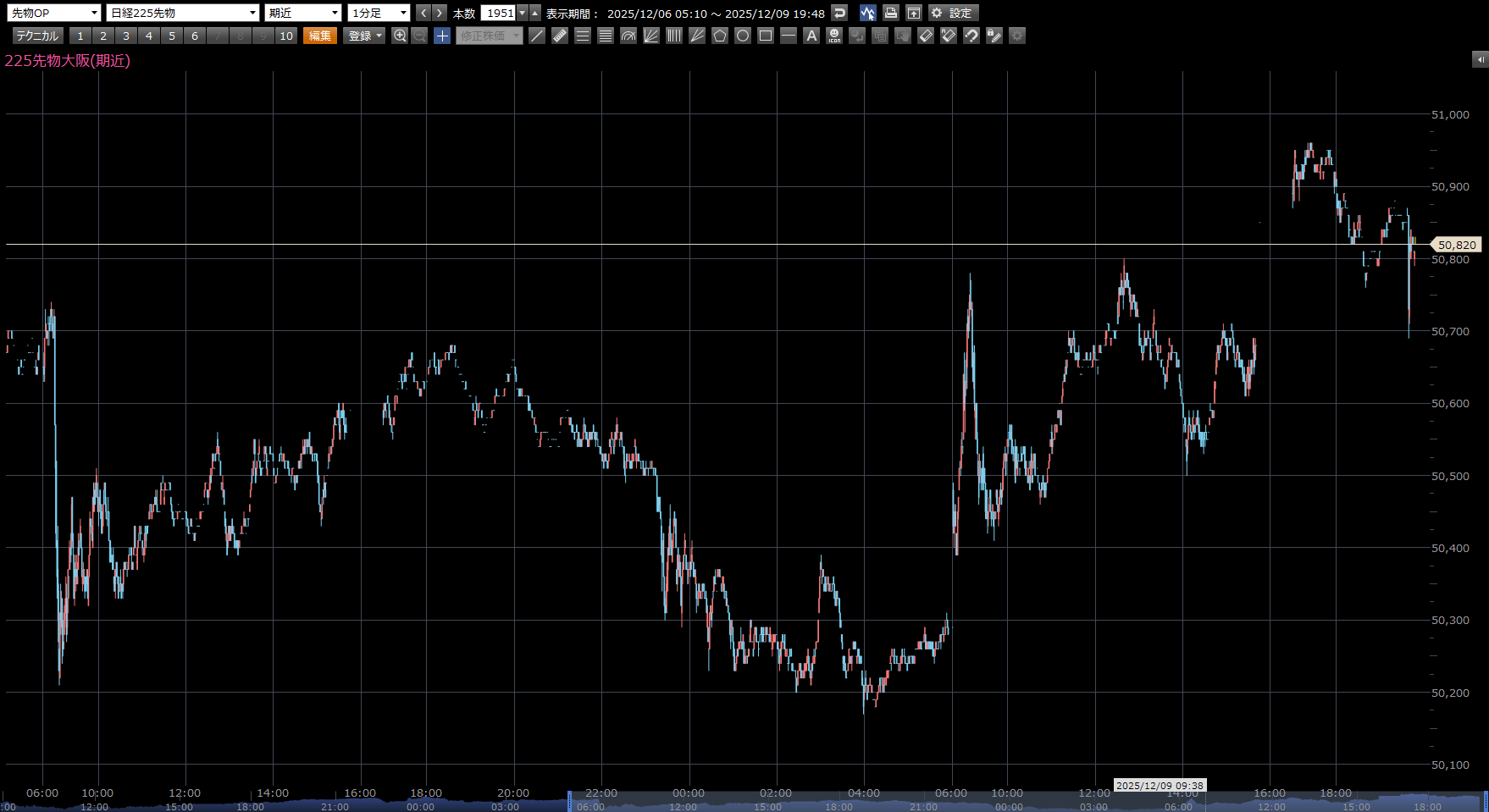Open the 先物OP product type dropdown
The height and width of the screenshot is (812, 1489).
(55, 13)
